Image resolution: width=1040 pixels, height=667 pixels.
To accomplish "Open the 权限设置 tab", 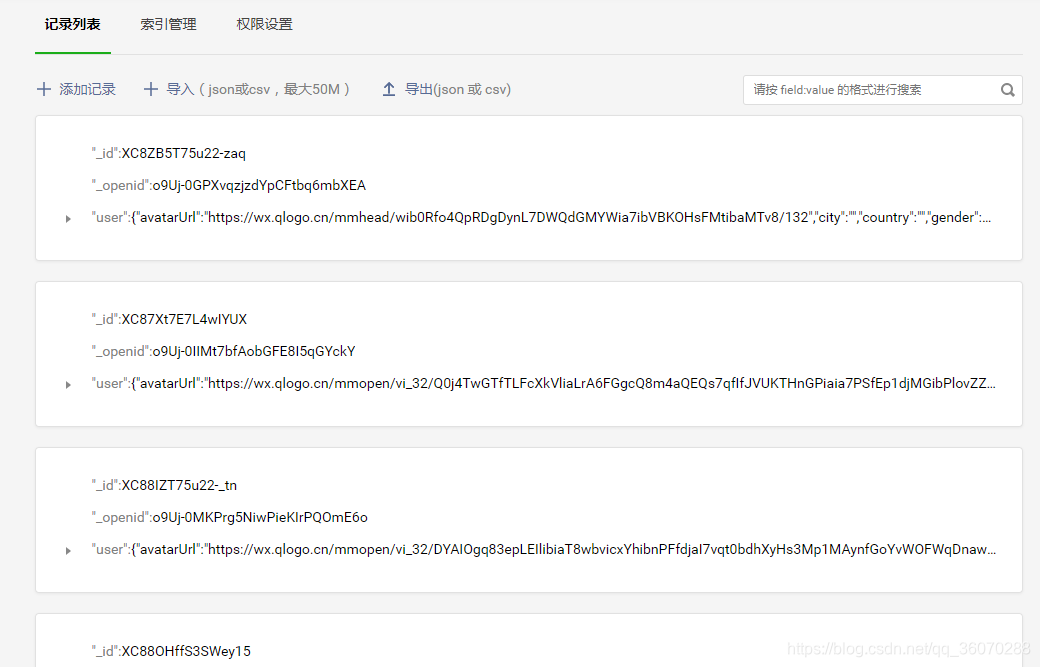I will (x=265, y=25).
